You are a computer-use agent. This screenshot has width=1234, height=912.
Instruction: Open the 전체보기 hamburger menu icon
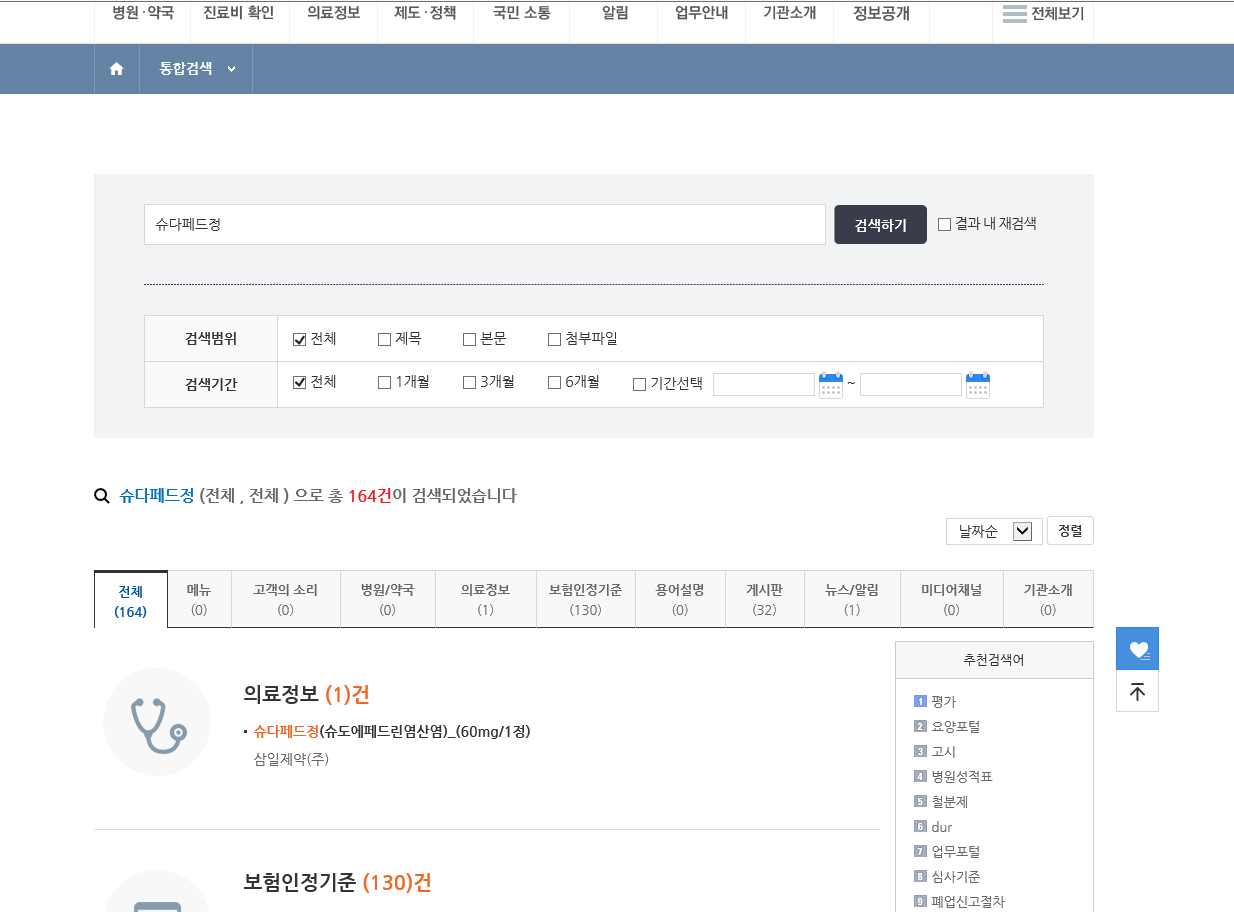point(1015,14)
